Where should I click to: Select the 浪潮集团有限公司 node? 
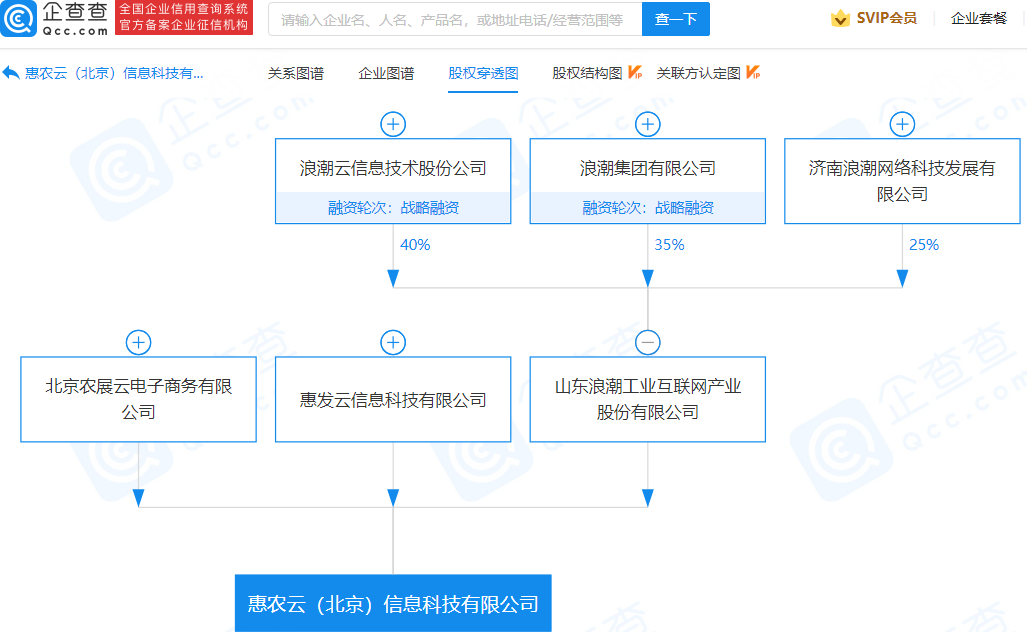pos(648,181)
